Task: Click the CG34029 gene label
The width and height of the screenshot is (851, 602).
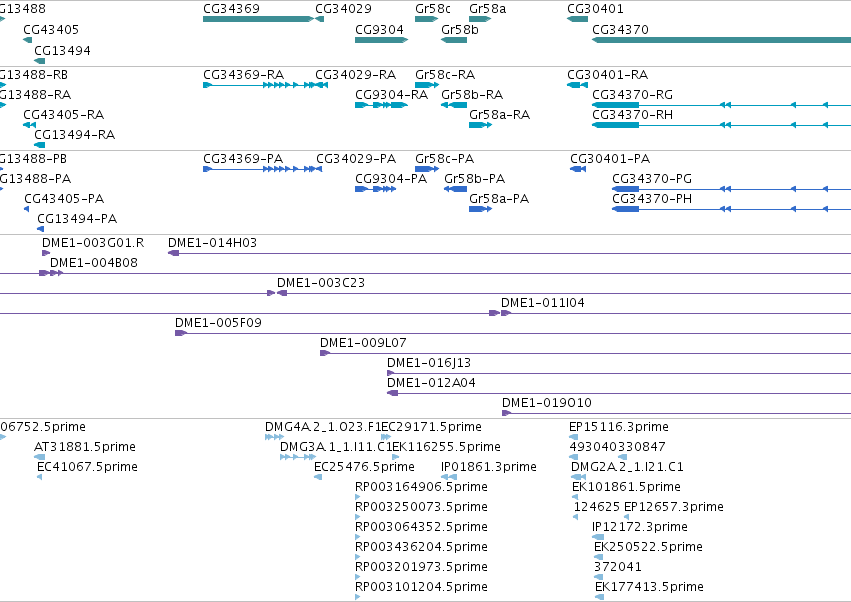Action: click(343, 9)
